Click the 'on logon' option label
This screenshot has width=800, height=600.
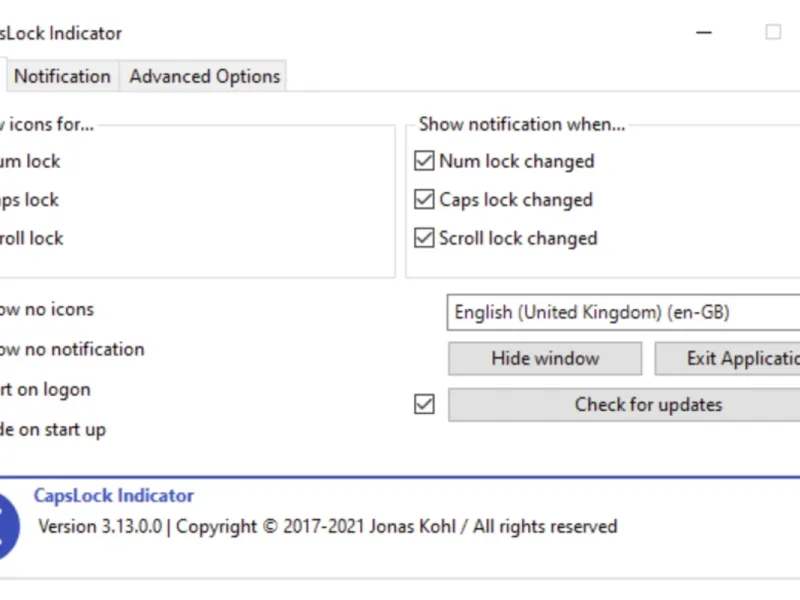point(45,390)
